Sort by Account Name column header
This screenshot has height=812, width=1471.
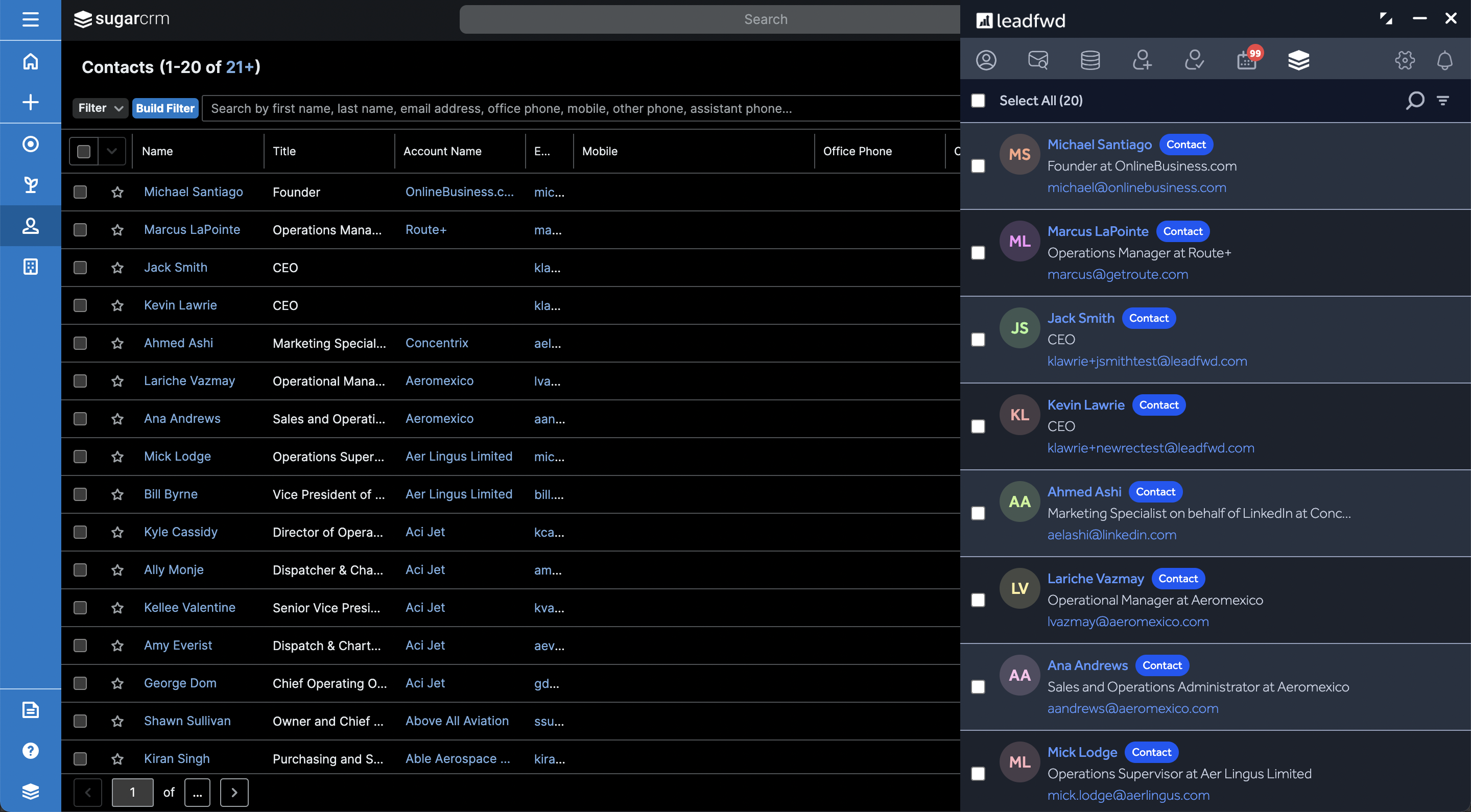[x=442, y=151]
